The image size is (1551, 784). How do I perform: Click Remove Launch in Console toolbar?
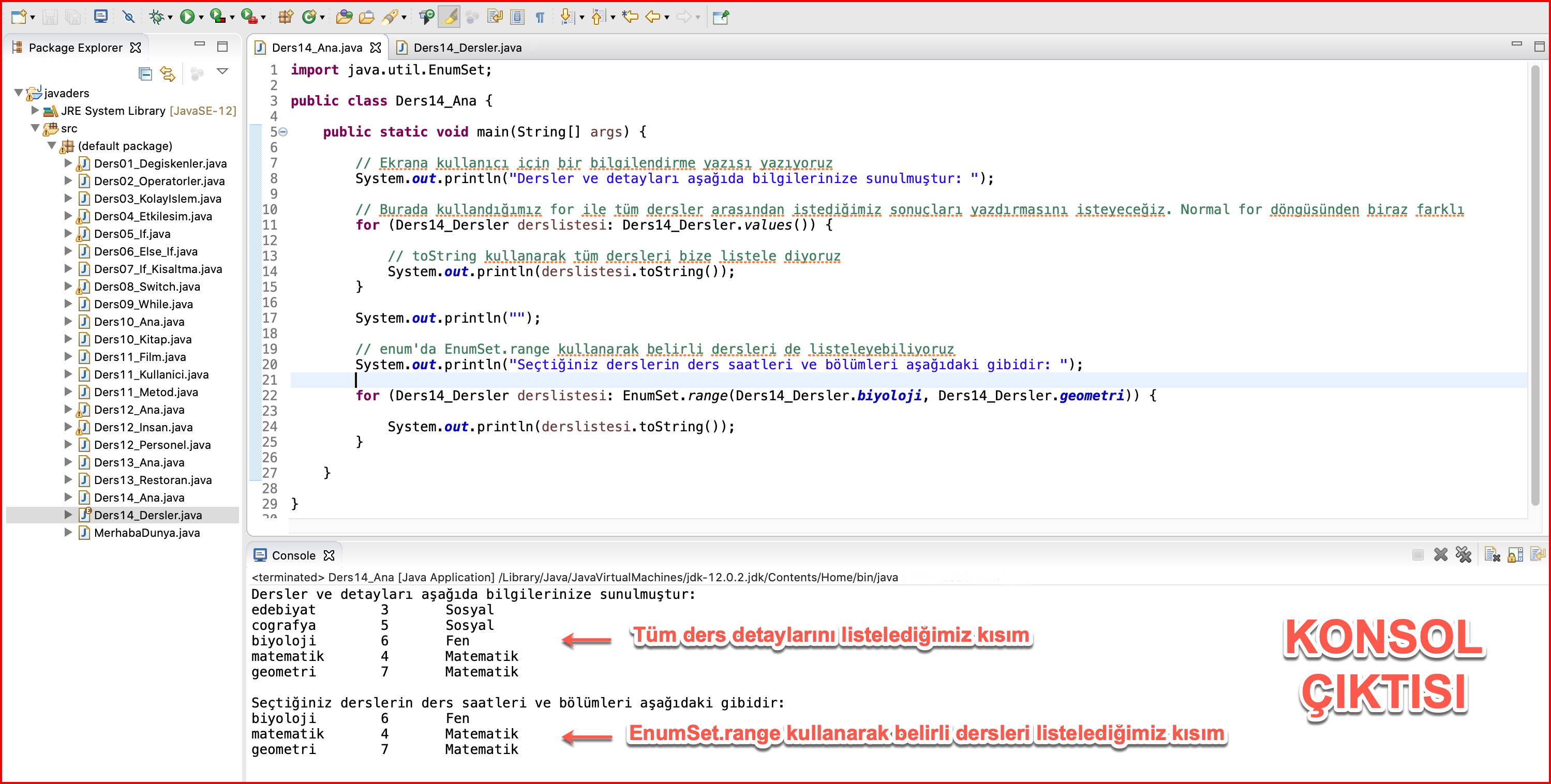1440,554
